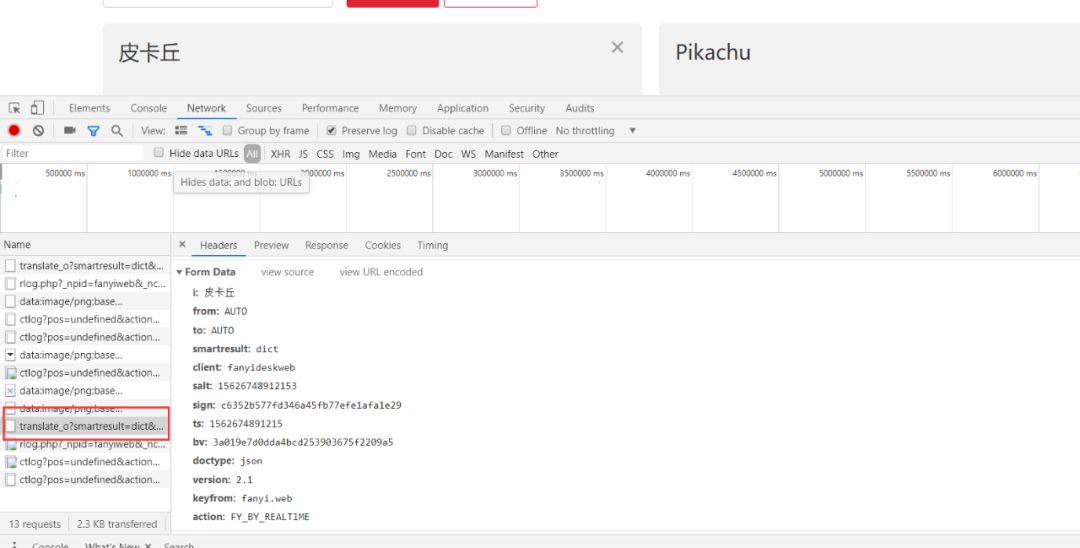Switch to the Console panel tab
This screenshot has width=1080, height=548.
click(149, 108)
